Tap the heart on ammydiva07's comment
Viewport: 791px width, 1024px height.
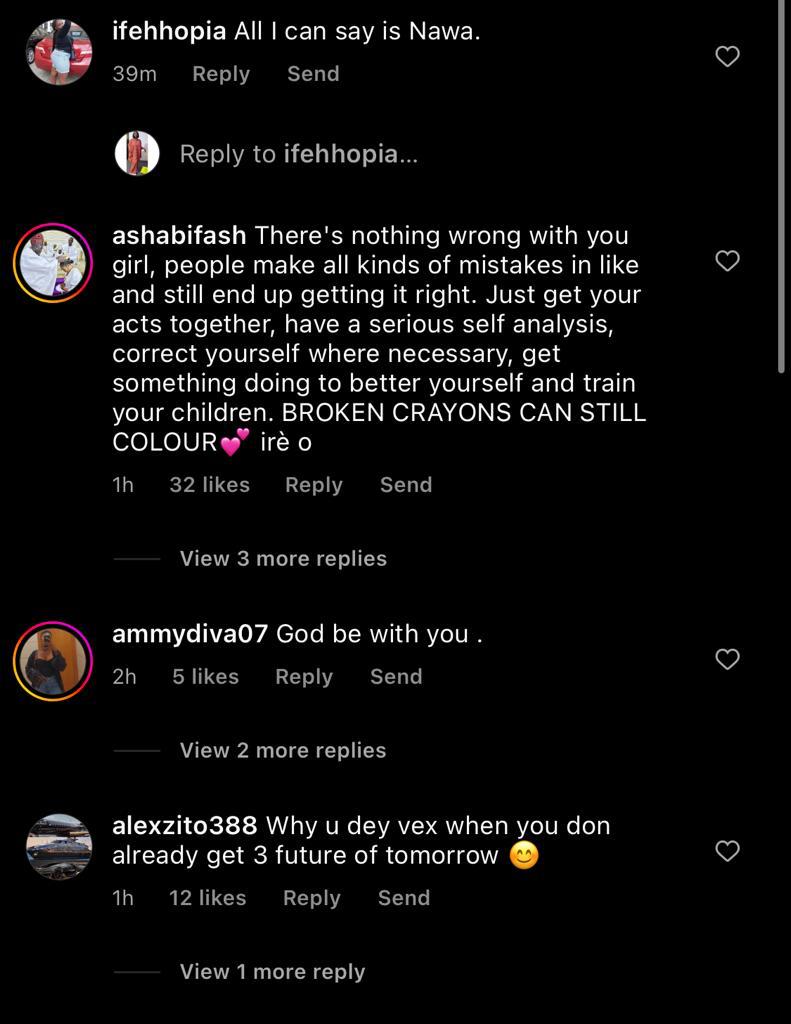tap(727, 659)
